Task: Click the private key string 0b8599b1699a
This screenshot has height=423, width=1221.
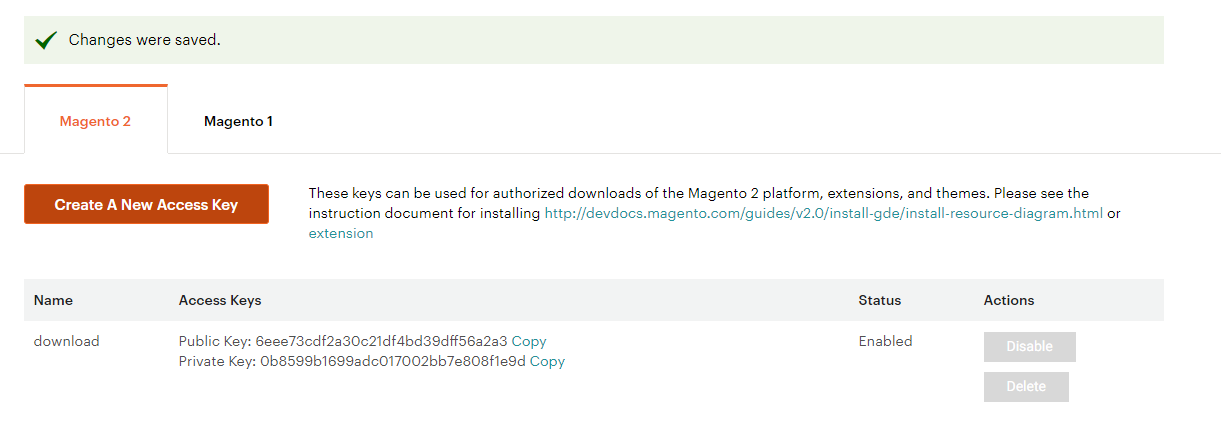Action: [392, 361]
